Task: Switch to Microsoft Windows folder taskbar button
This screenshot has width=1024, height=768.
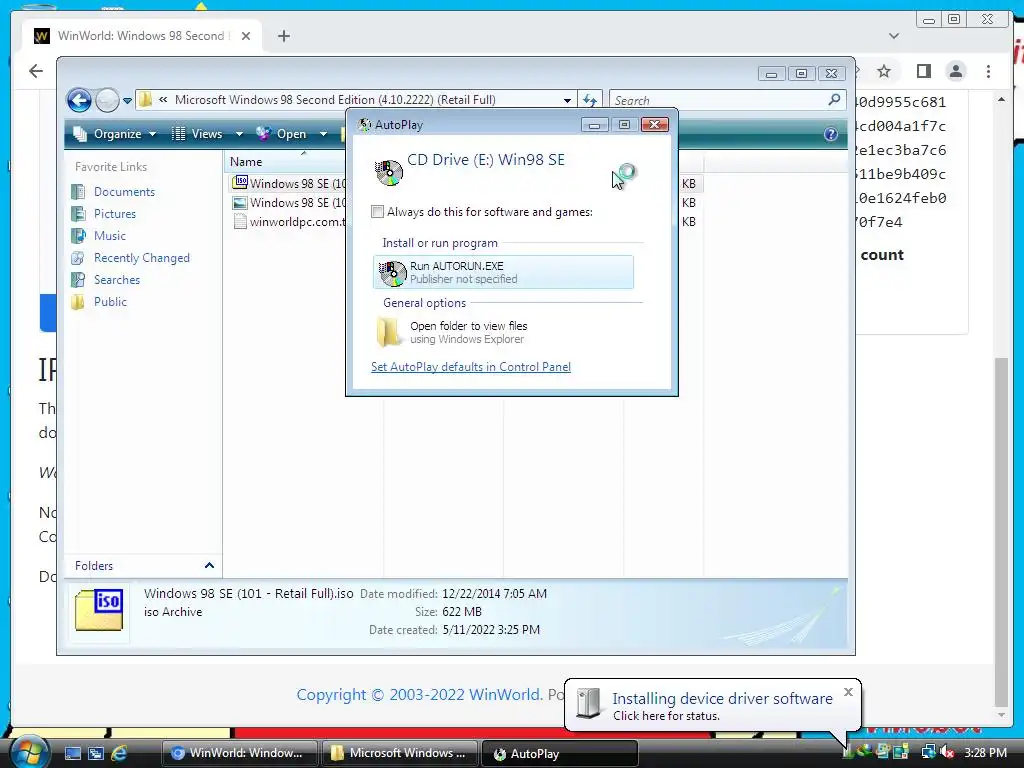Action: click(x=400, y=754)
